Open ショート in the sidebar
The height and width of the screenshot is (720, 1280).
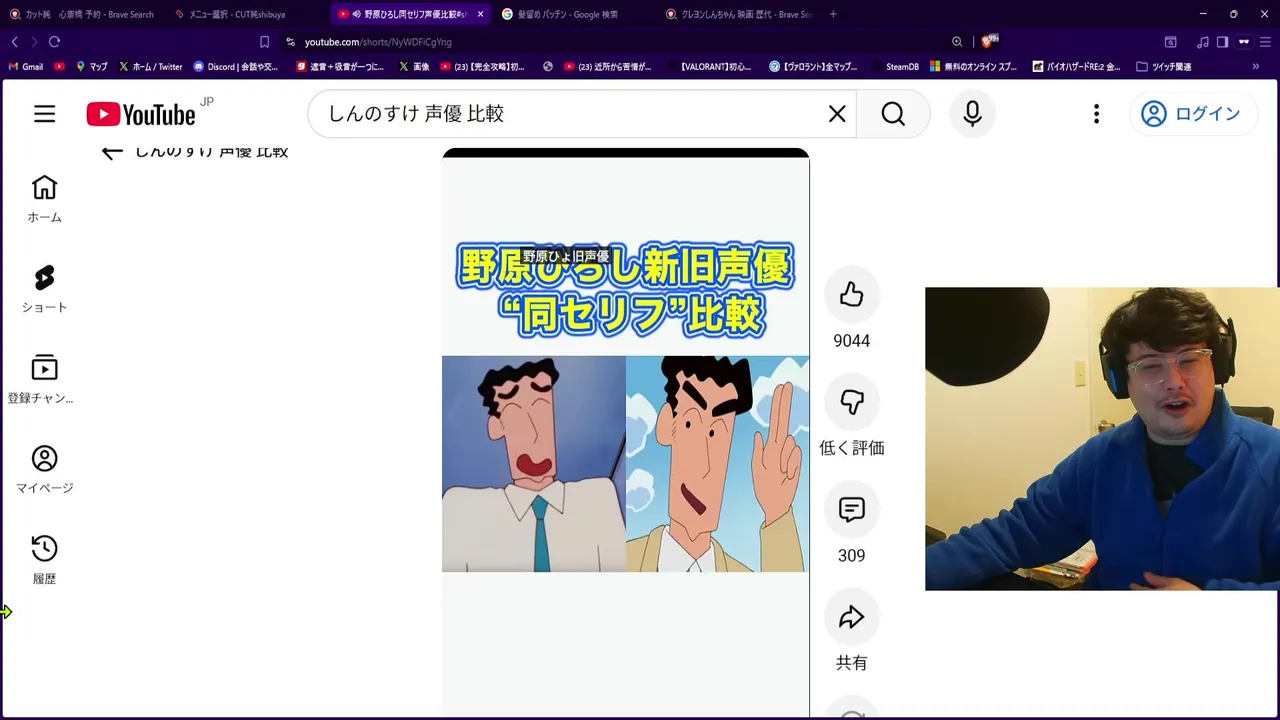pos(44,289)
